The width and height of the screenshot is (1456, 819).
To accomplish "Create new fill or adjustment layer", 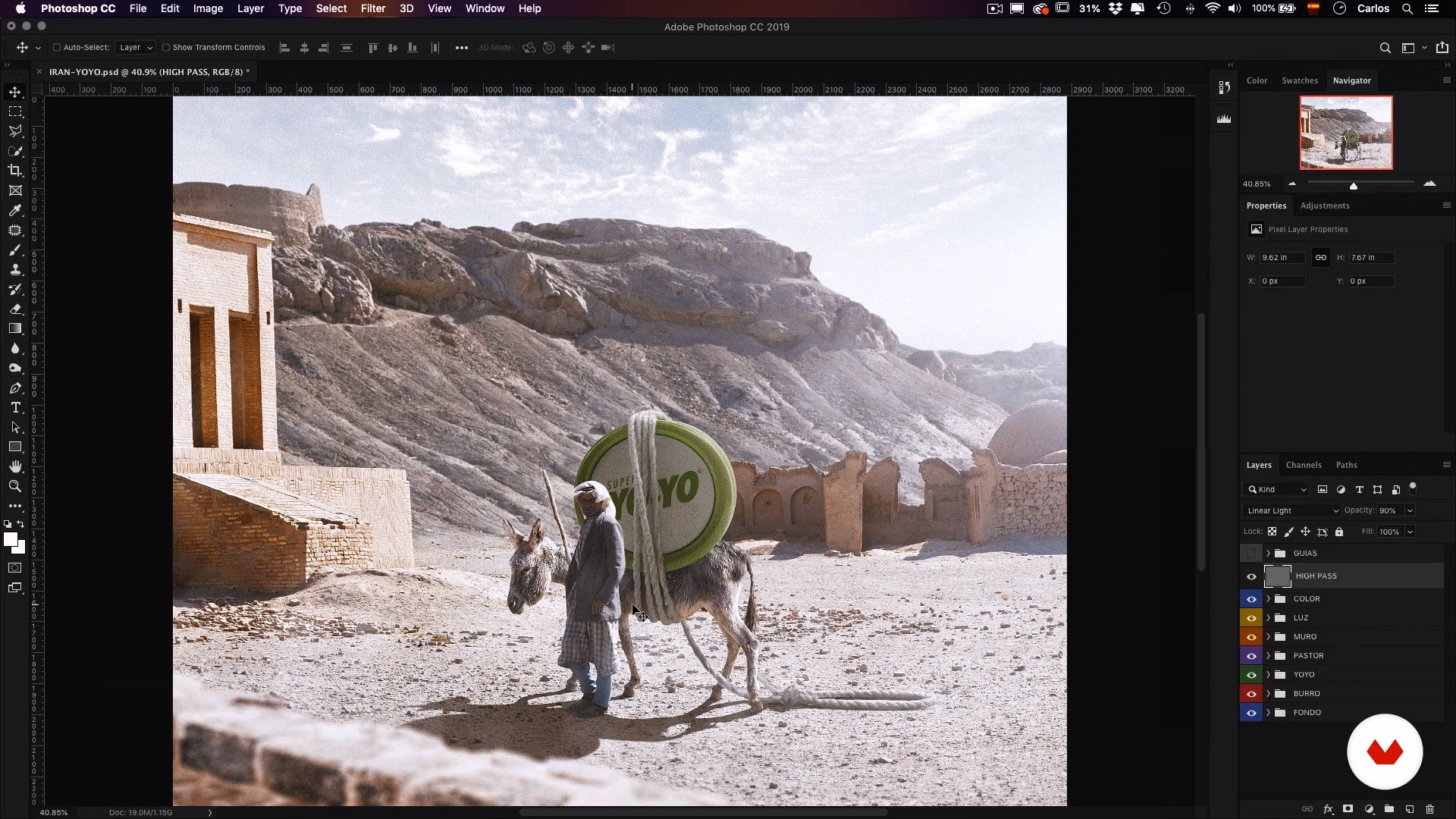I will [1369, 809].
